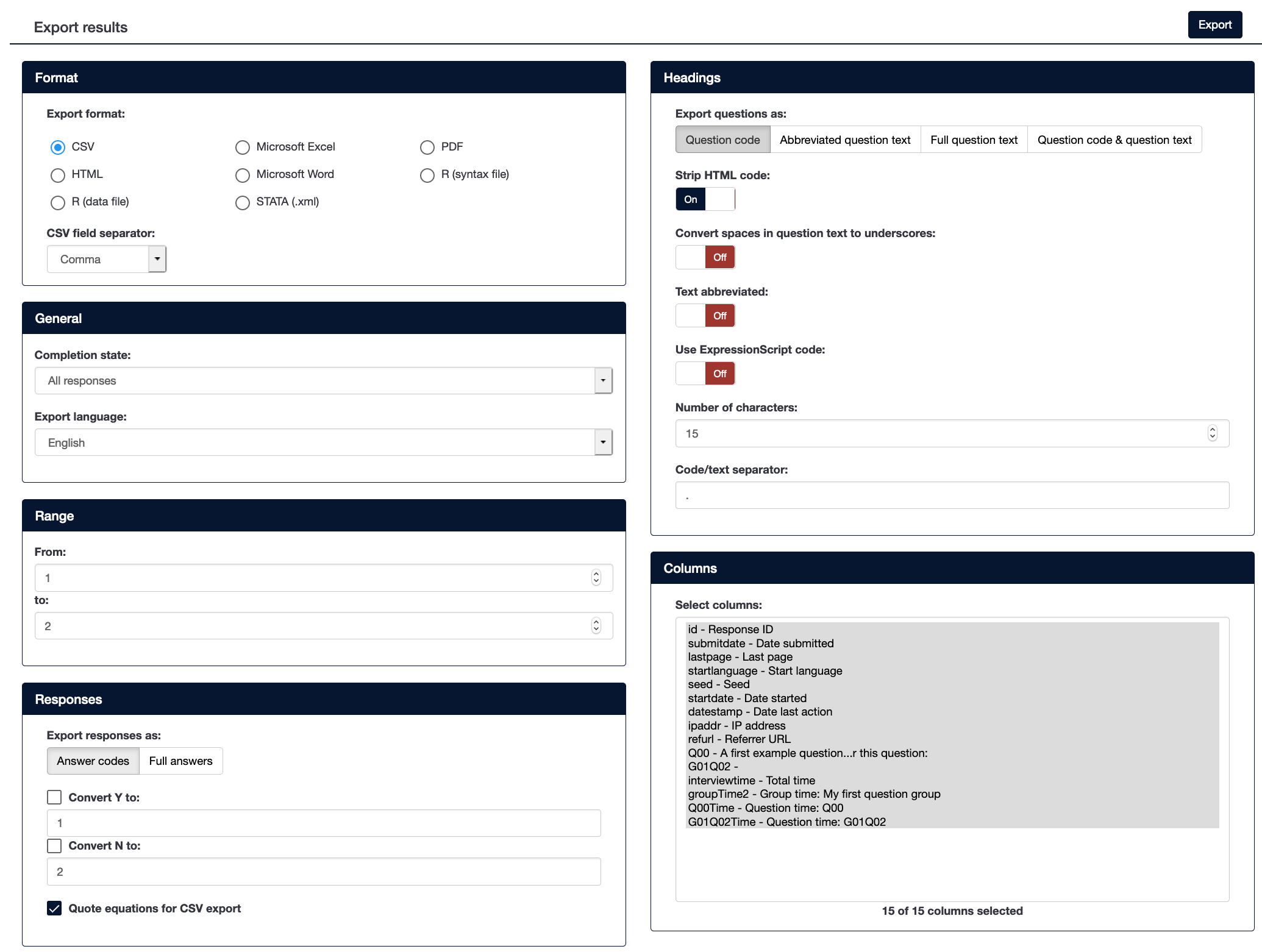Image resolution: width=1262 pixels, height=952 pixels.
Task: Uncheck Quote equations for CSV export
Action: 54,908
